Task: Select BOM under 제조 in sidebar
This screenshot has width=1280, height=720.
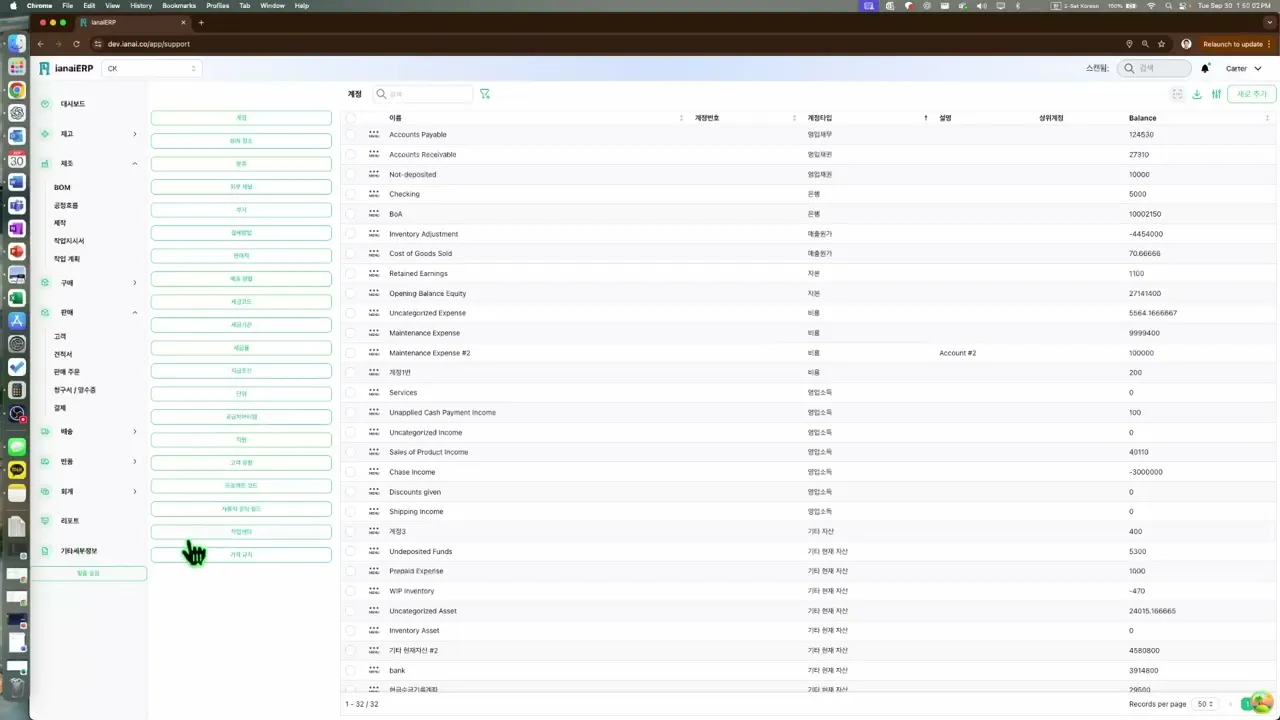Action: [x=62, y=187]
